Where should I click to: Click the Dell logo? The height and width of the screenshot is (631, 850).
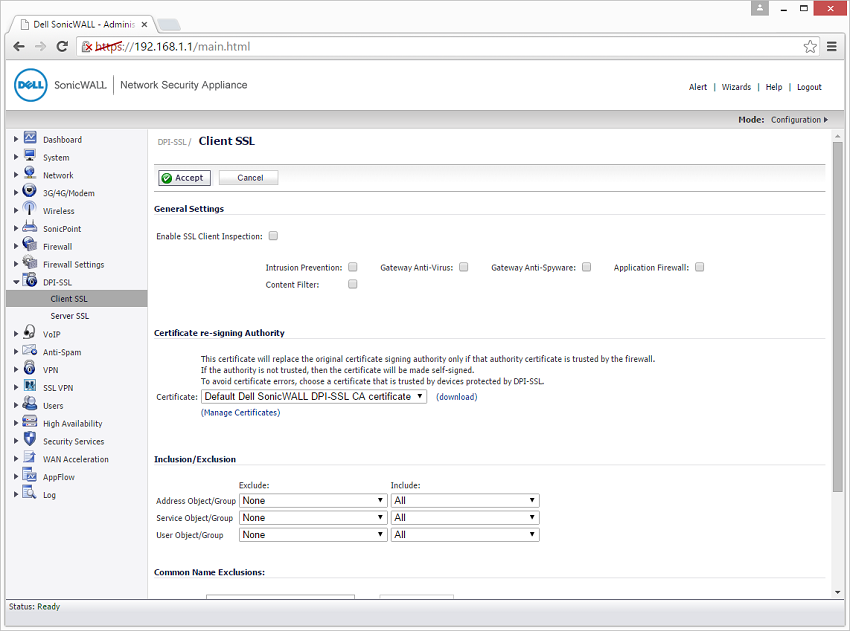click(31, 85)
